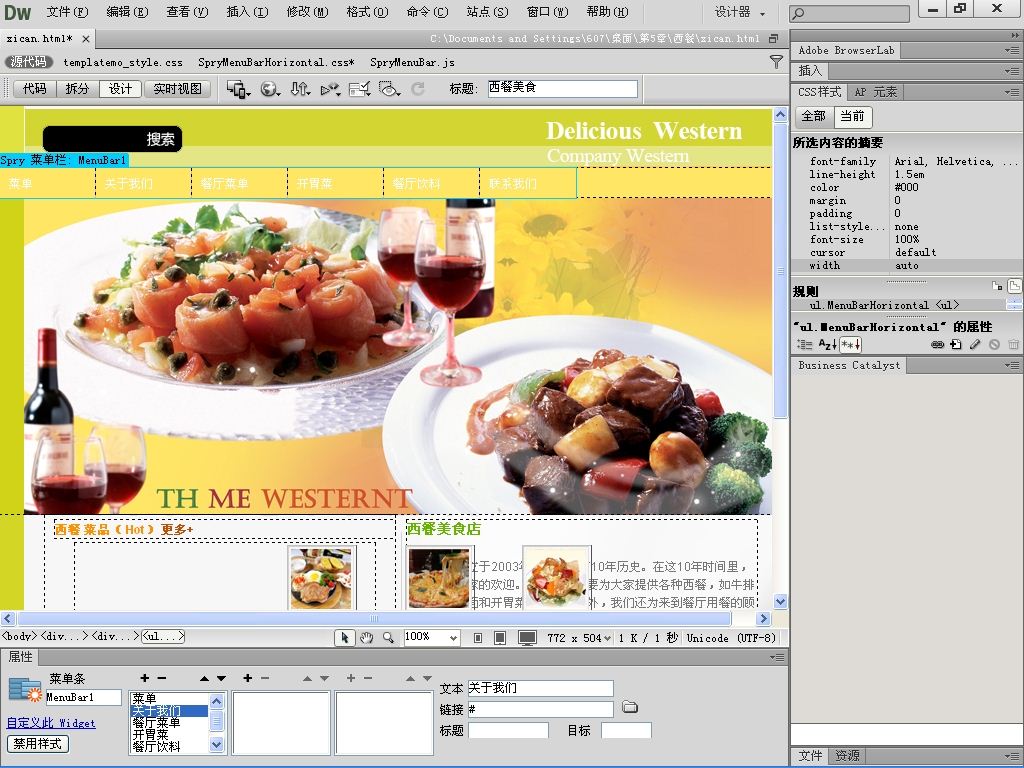Screen dimensions: 1024x768
Task: Click the horizontal scrollbar of design view
Action: tap(374, 618)
